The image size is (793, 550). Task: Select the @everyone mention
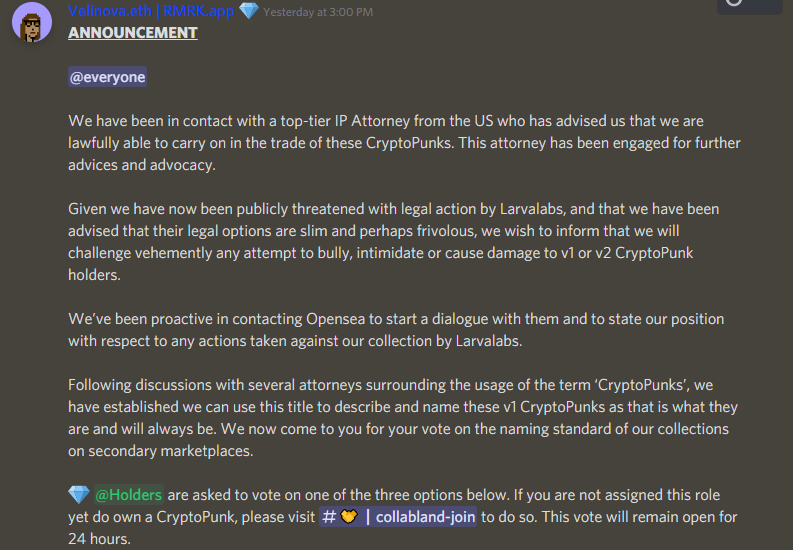tap(107, 77)
